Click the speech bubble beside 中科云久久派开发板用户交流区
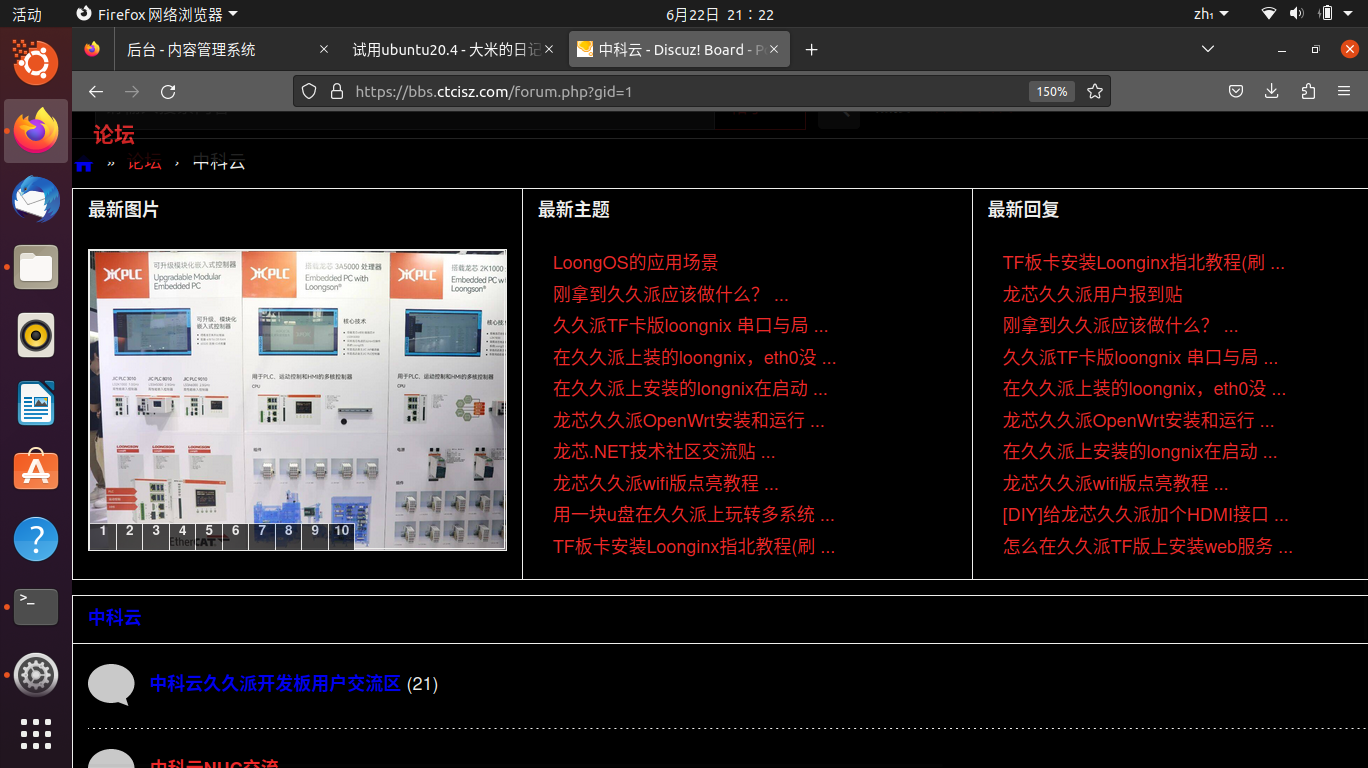 pyautogui.click(x=111, y=684)
